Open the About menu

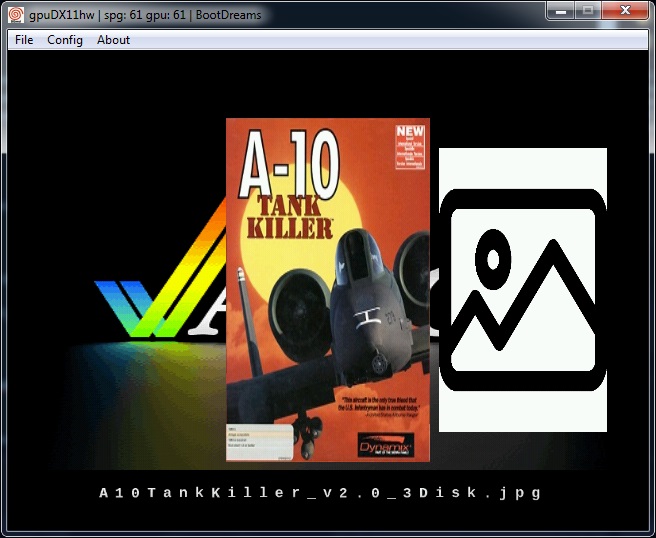113,40
